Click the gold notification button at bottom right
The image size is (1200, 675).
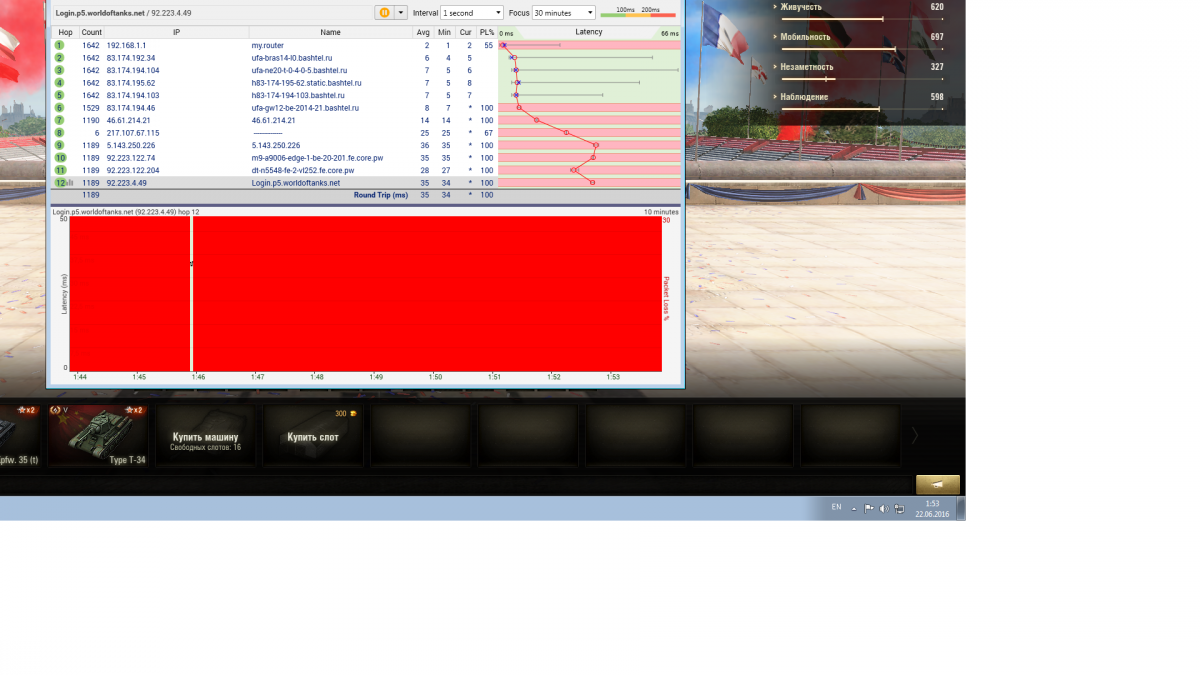pyautogui.click(x=938, y=485)
